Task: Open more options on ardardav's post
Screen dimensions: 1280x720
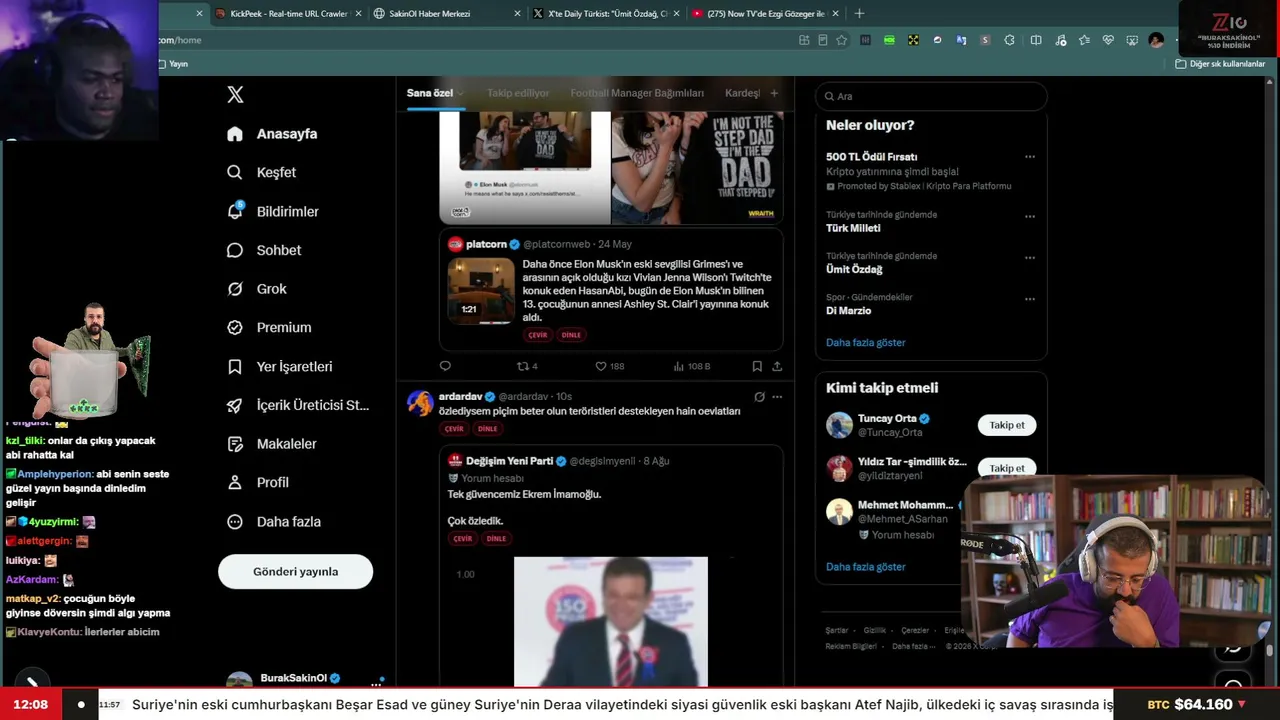Action: coord(777,397)
